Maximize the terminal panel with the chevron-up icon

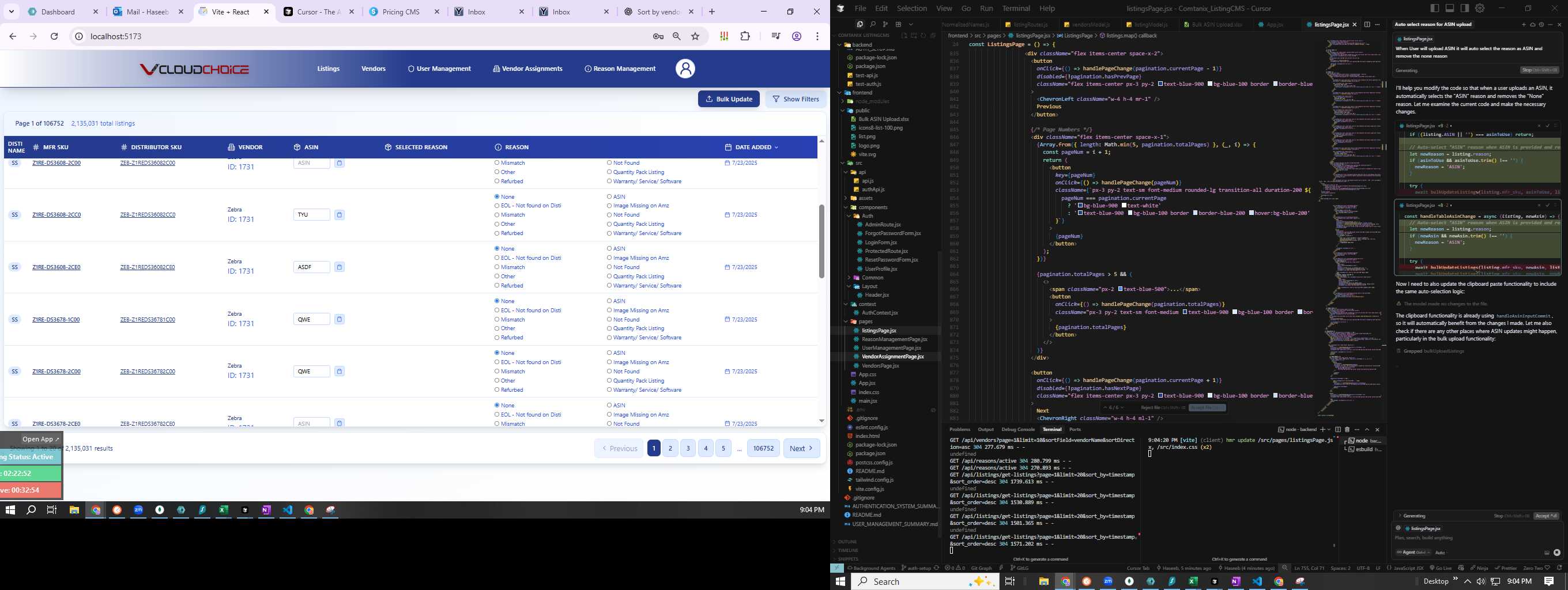coord(1367,429)
